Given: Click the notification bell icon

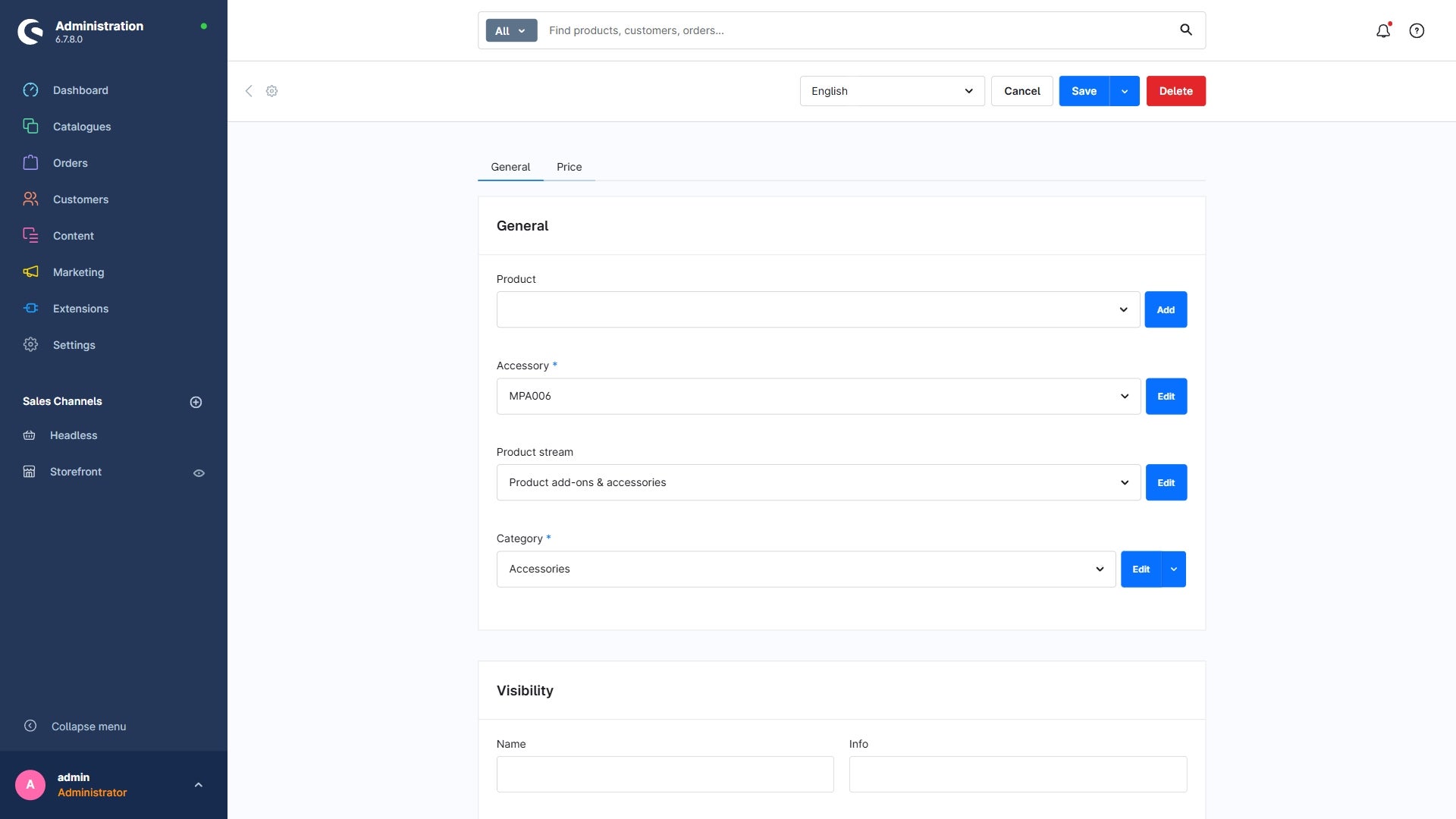Looking at the screenshot, I should [1383, 31].
